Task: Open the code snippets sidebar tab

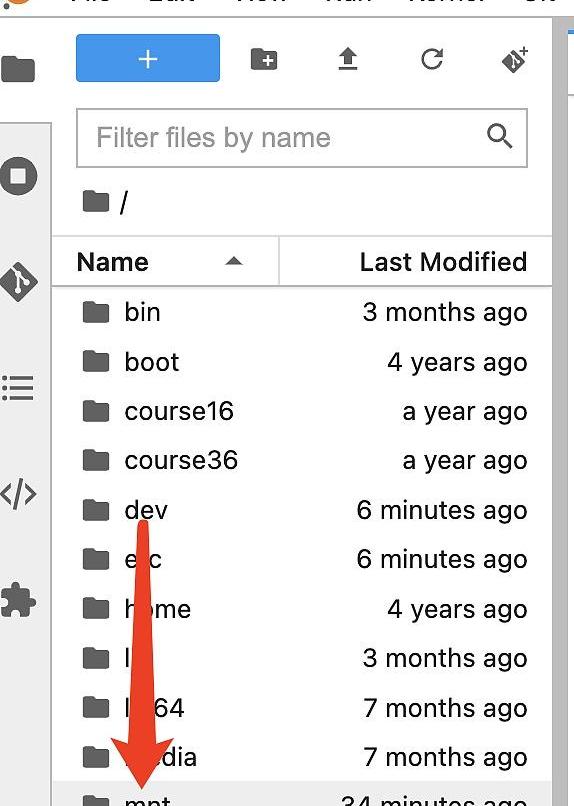Action: point(18,494)
